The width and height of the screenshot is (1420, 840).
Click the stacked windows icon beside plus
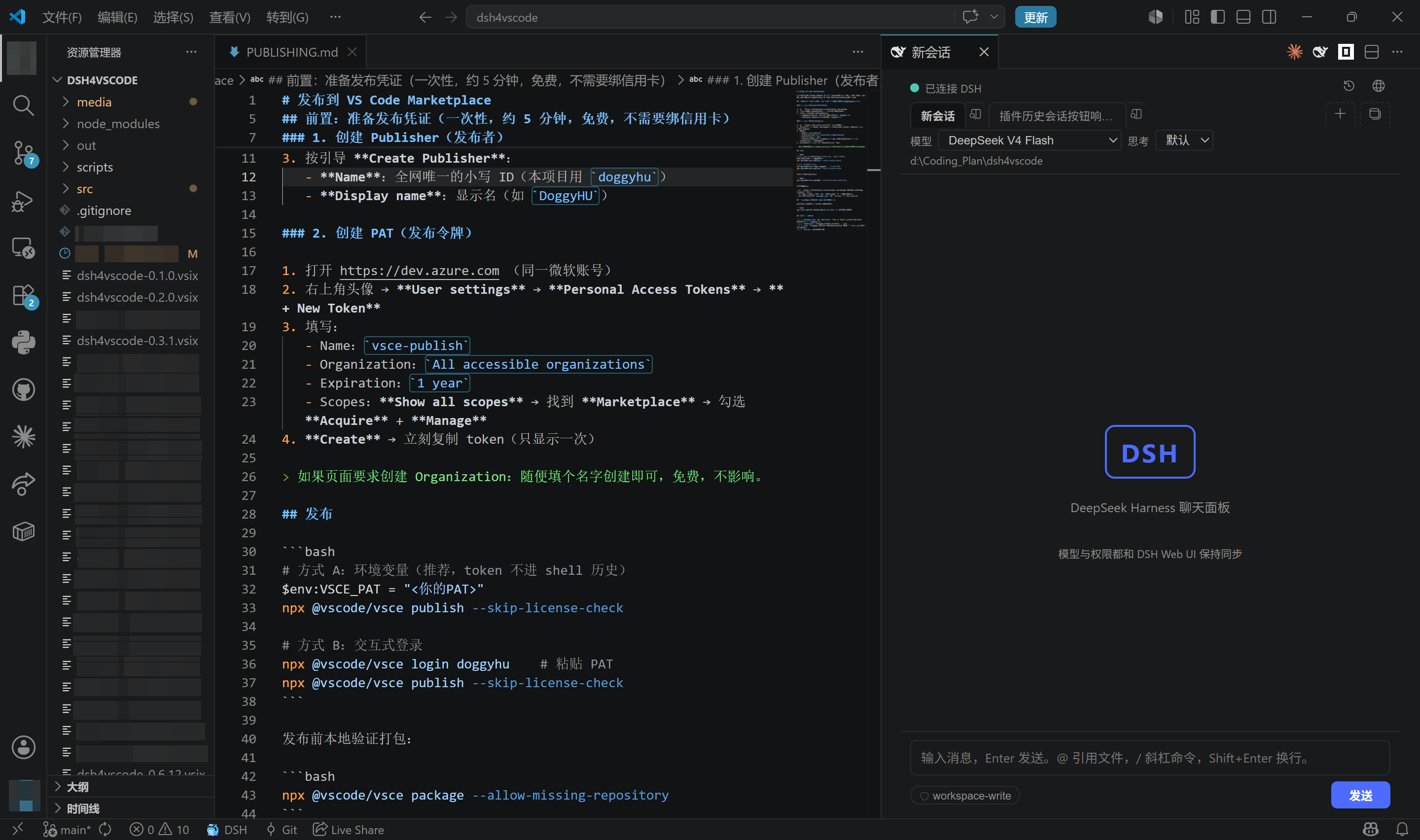1375,114
